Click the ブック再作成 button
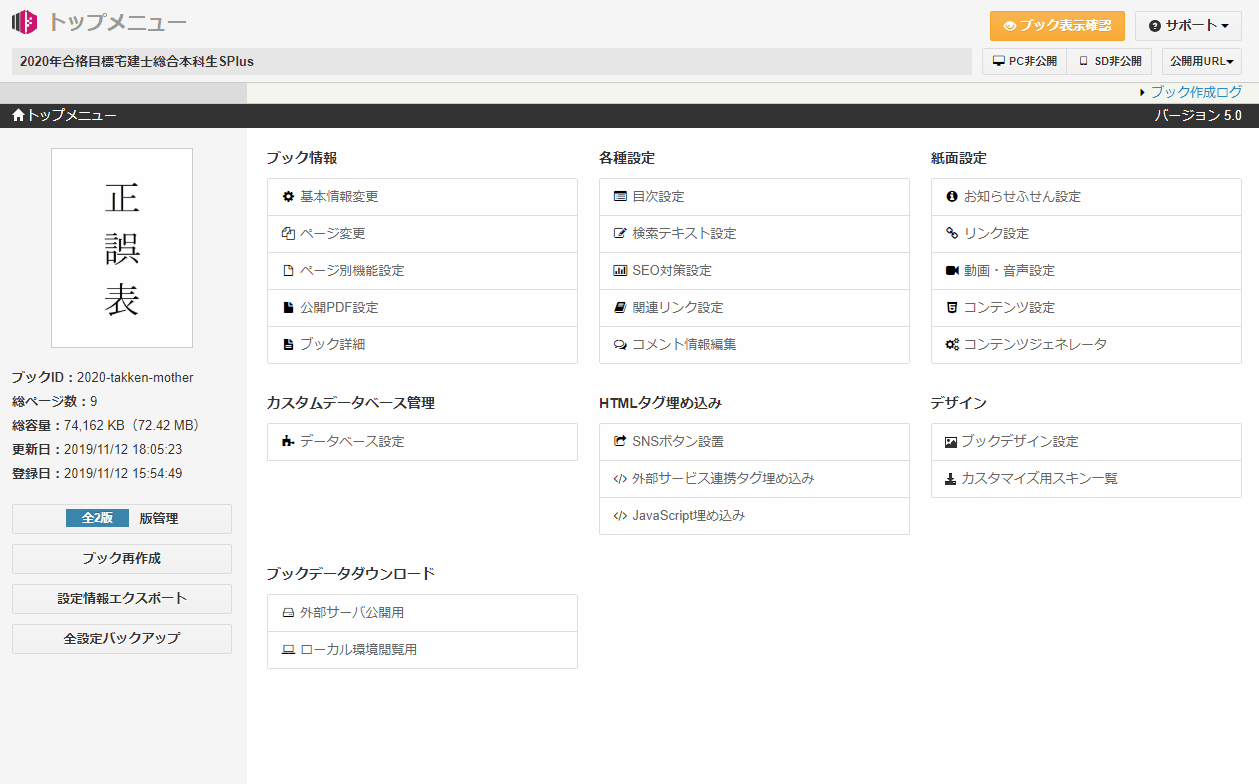This screenshot has height=784, width=1259. coord(122,559)
